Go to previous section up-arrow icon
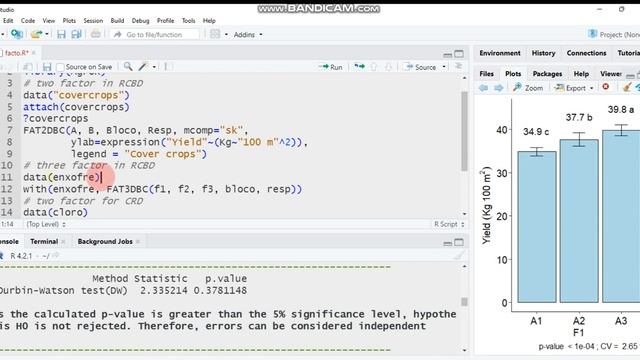The width and height of the screenshot is (640, 360). 374,67
